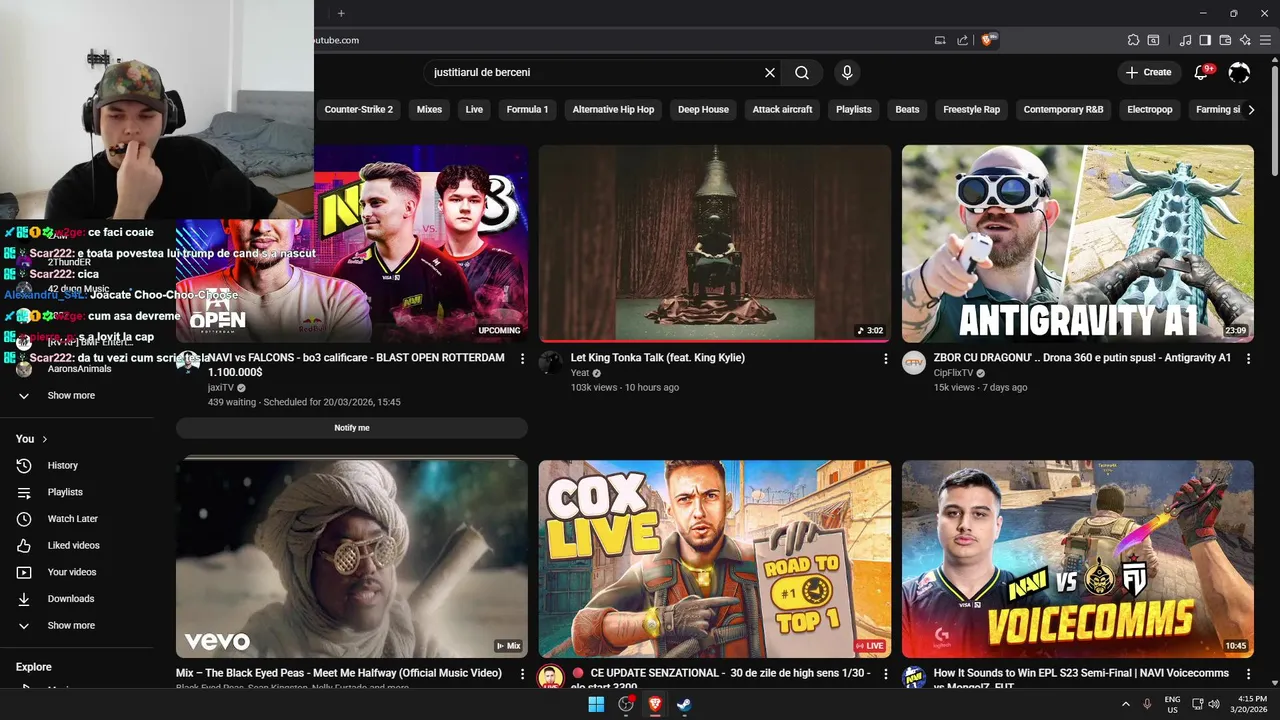Open more options for Let King Tonka Talk video

pos(885,358)
